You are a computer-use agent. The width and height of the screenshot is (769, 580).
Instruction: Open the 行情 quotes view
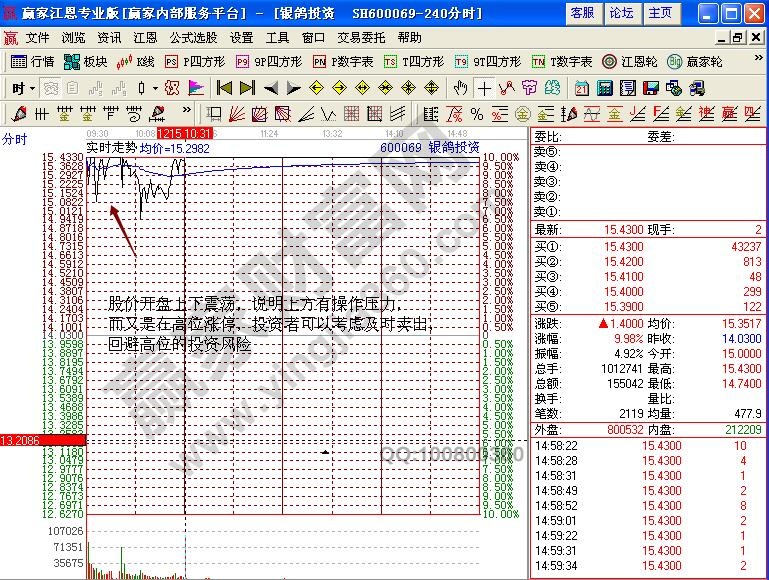pyautogui.click(x=32, y=61)
